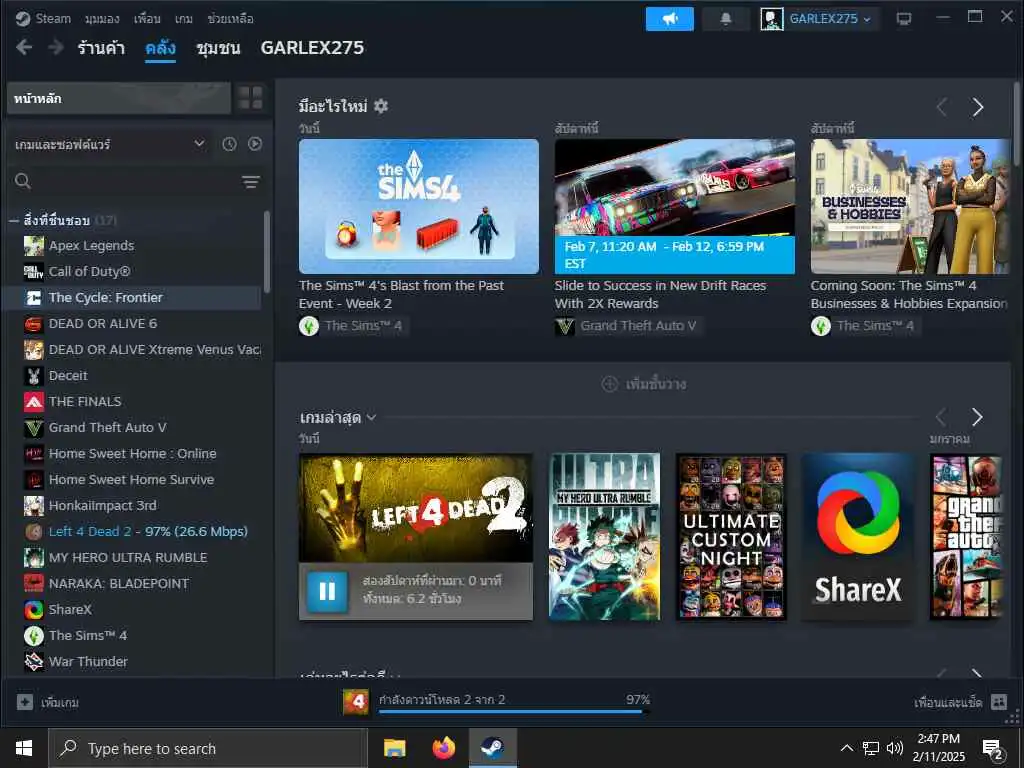This screenshot has width=1024, height=768.
Task: Open the GARLEX275 avatar
Action: pyautogui.click(x=772, y=19)
